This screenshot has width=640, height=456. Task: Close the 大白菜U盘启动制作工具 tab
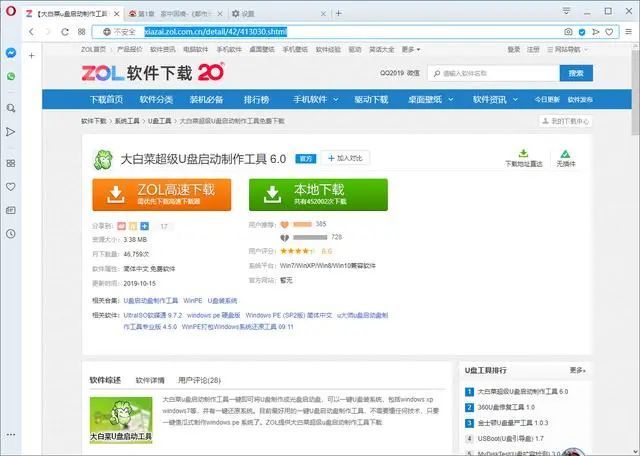click(117, 13)
